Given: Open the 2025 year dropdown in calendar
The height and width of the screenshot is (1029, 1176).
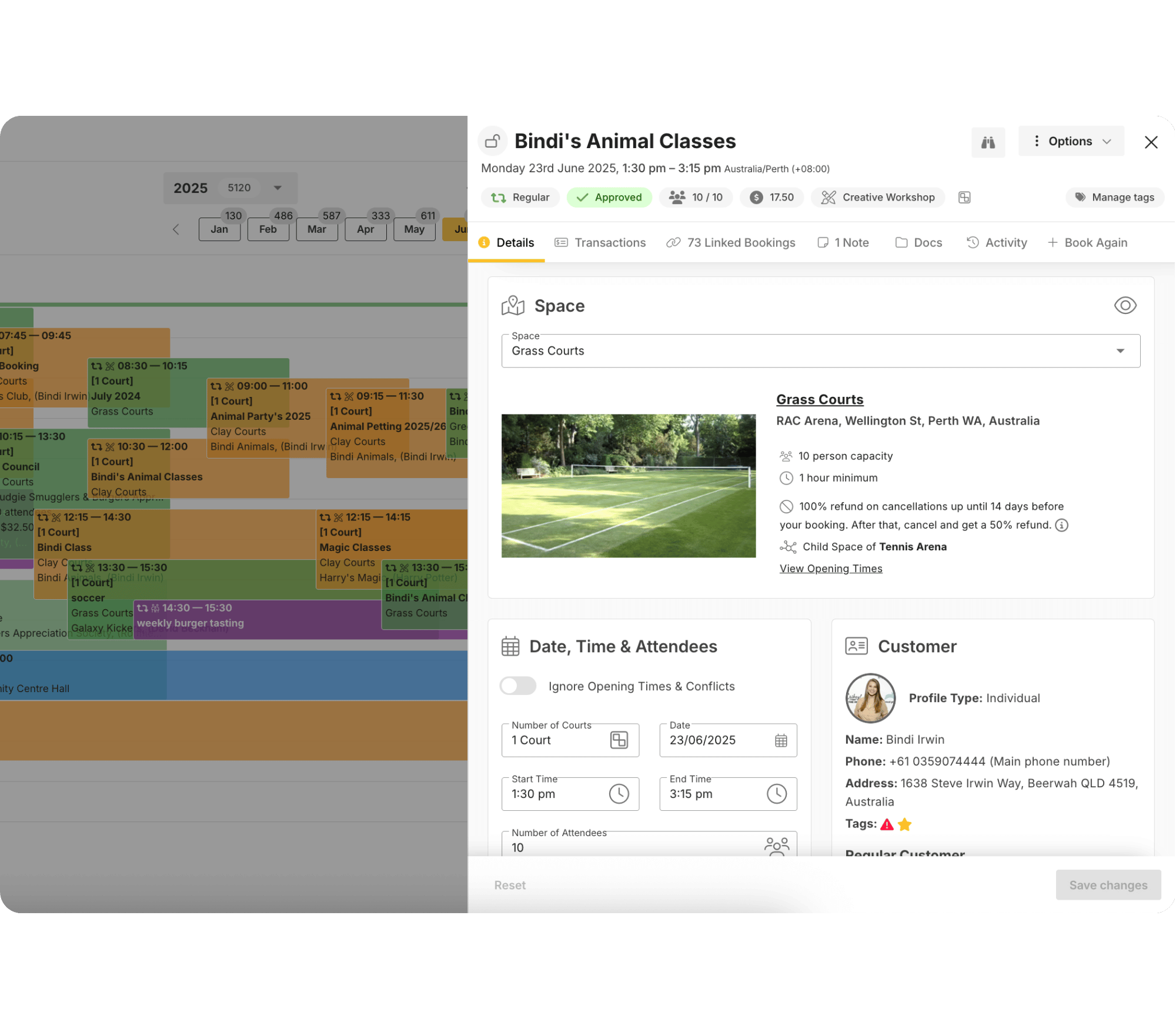Looking at the screenshot, I should pyautogui.click(x=230, y=188).
